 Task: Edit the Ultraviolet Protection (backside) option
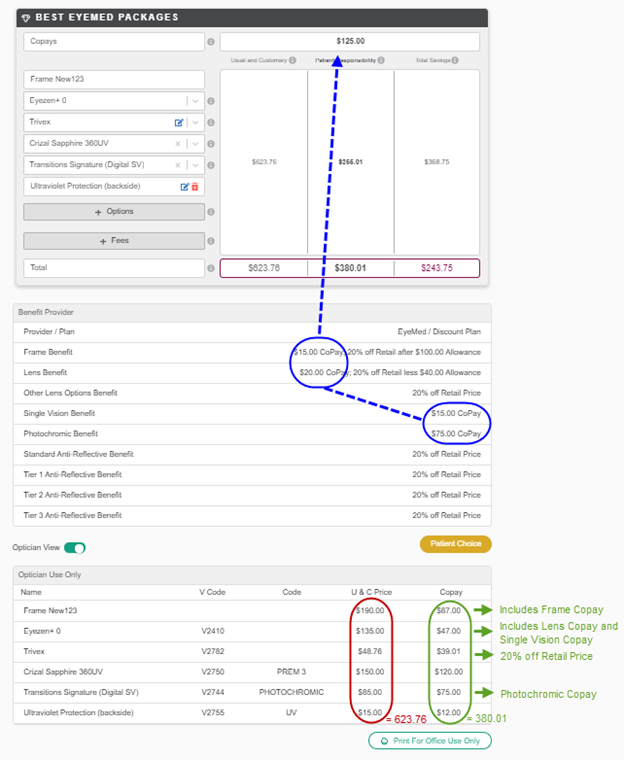point(184,187)
